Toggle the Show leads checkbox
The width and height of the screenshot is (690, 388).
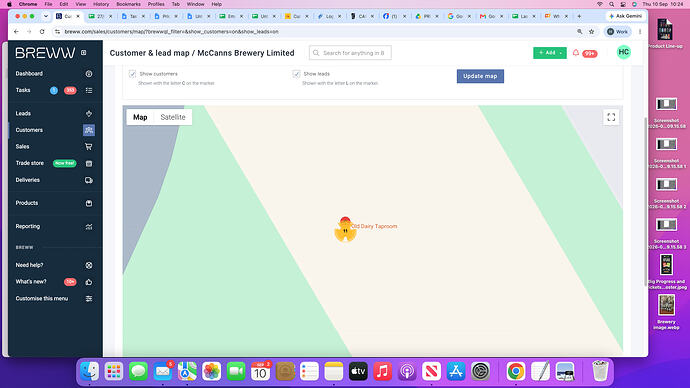(296, 74)
